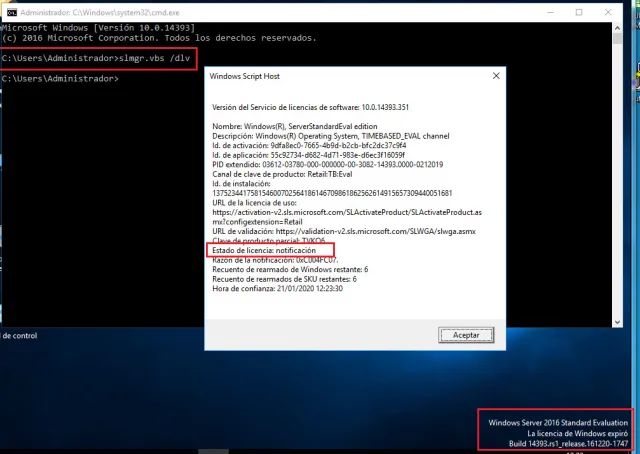Click 'Recuento de rearmados de SKU restantes: 6'
640x454 pixels.
pyautogui.click(x=284, y=279)
